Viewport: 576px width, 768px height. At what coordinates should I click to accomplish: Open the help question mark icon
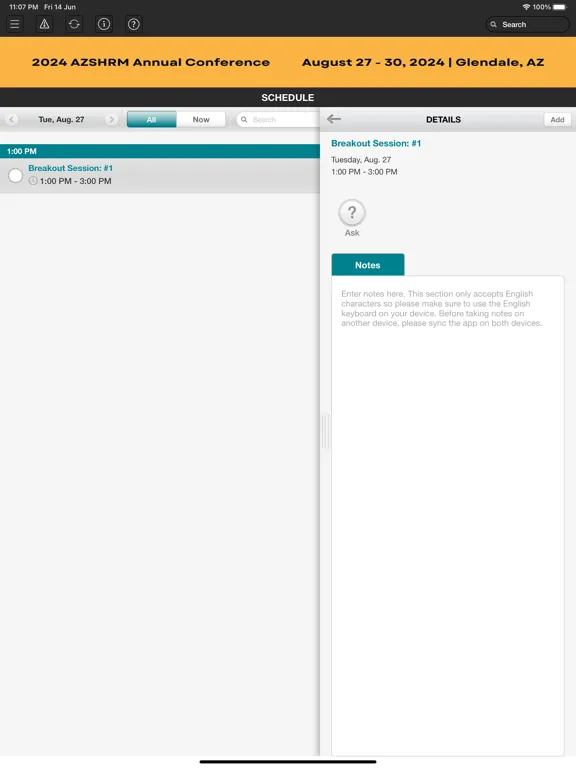click(134, 24)
